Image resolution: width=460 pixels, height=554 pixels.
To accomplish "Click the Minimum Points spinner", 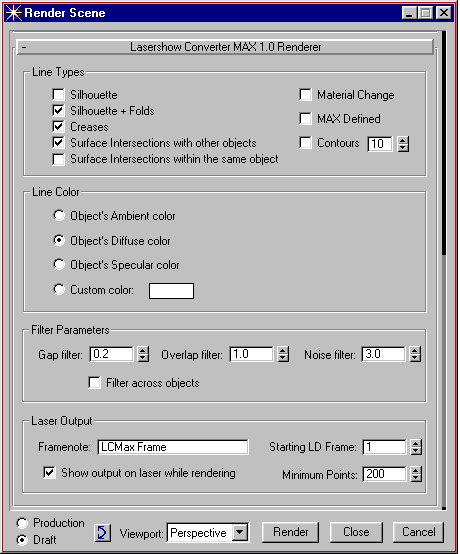I will click(x=416, y=474).
